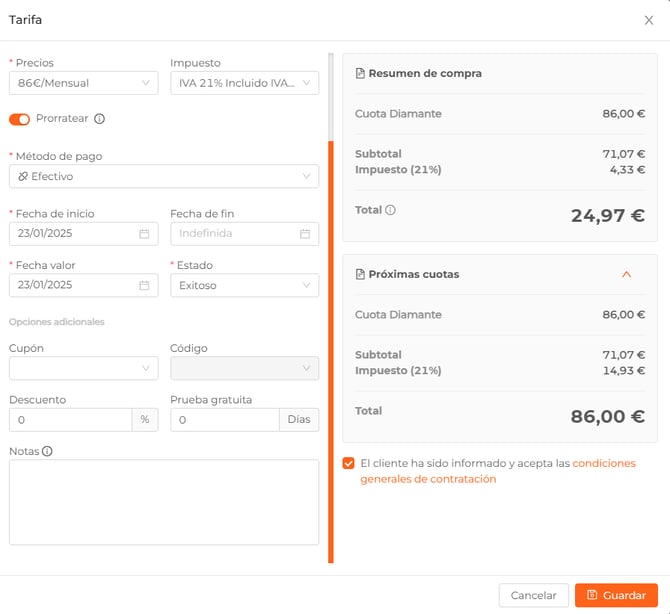This screenshot has height=614, width=670.
Task: Open the Estado dropdown showing Exitoso
Action: [244, 285]
